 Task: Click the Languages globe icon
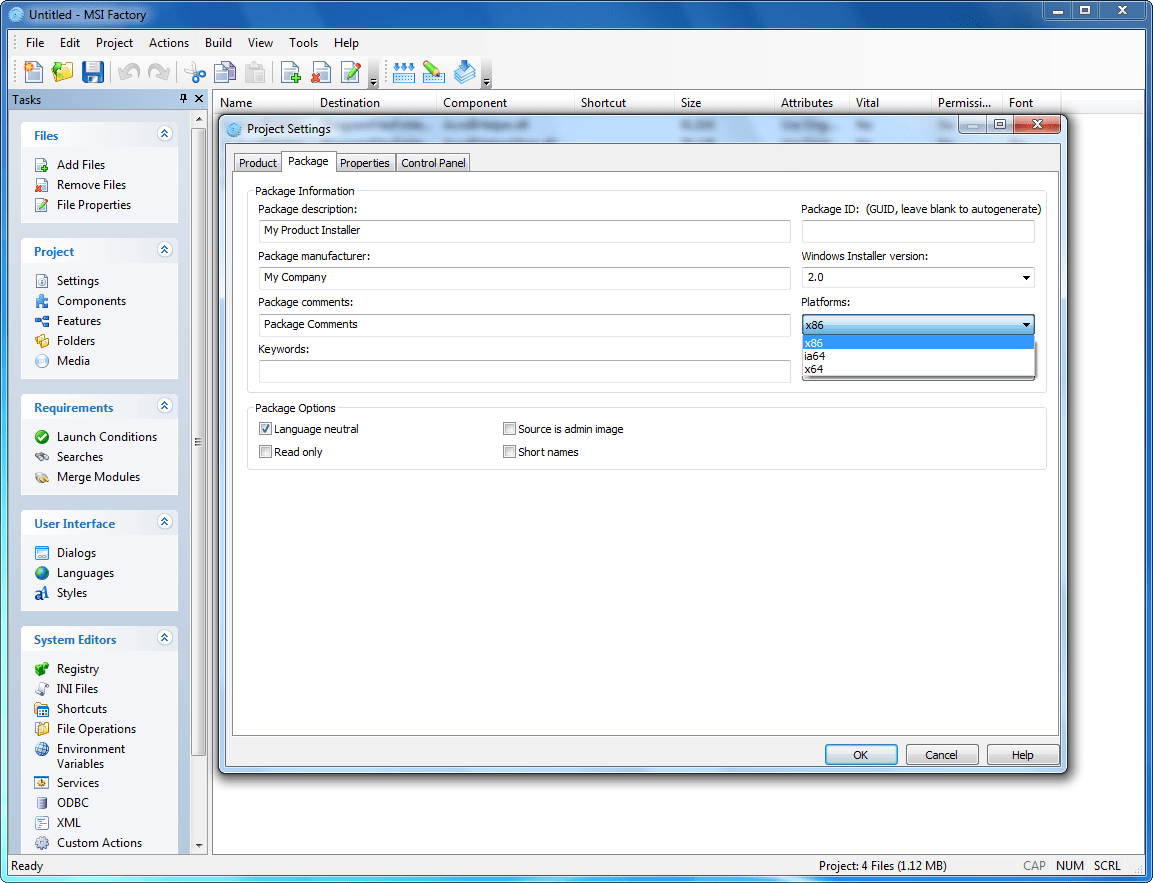point(42,573)
